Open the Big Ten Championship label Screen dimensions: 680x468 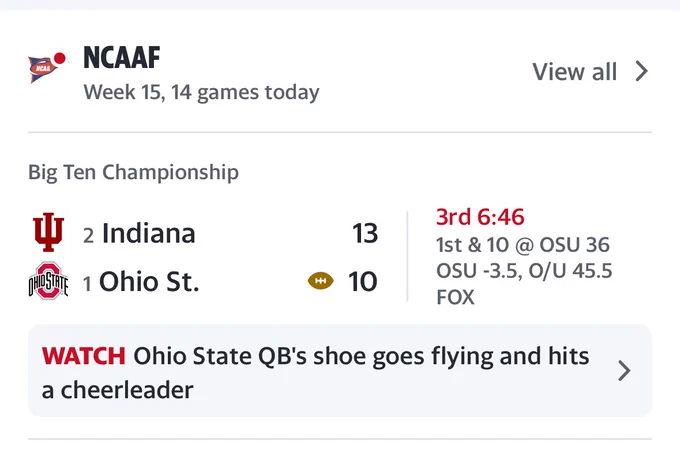point(134,173)
